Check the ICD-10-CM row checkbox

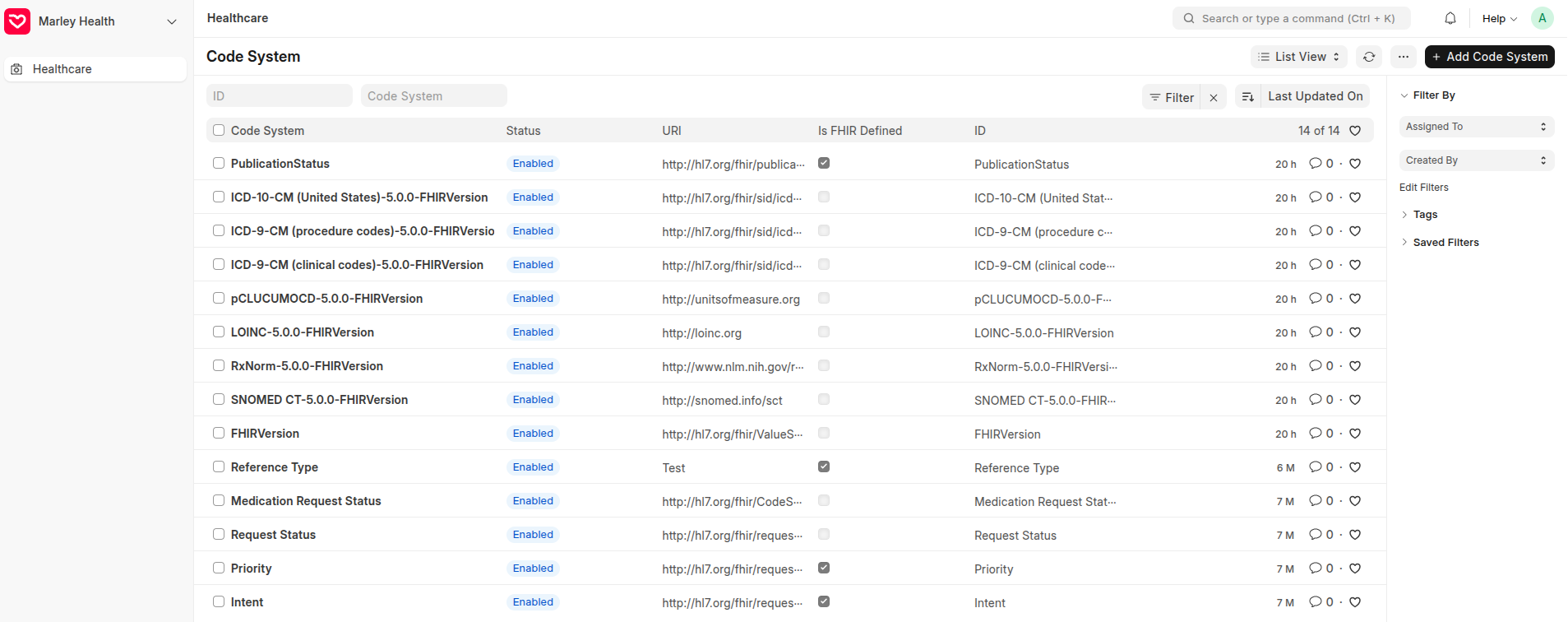pyautogui.click(x=219, y=197)
